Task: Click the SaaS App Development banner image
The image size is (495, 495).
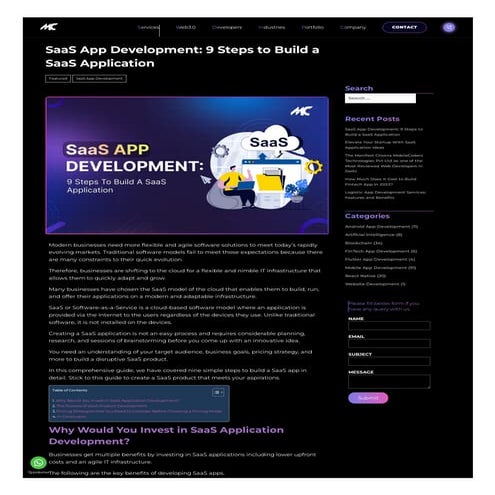Action: tap(187, 165)
